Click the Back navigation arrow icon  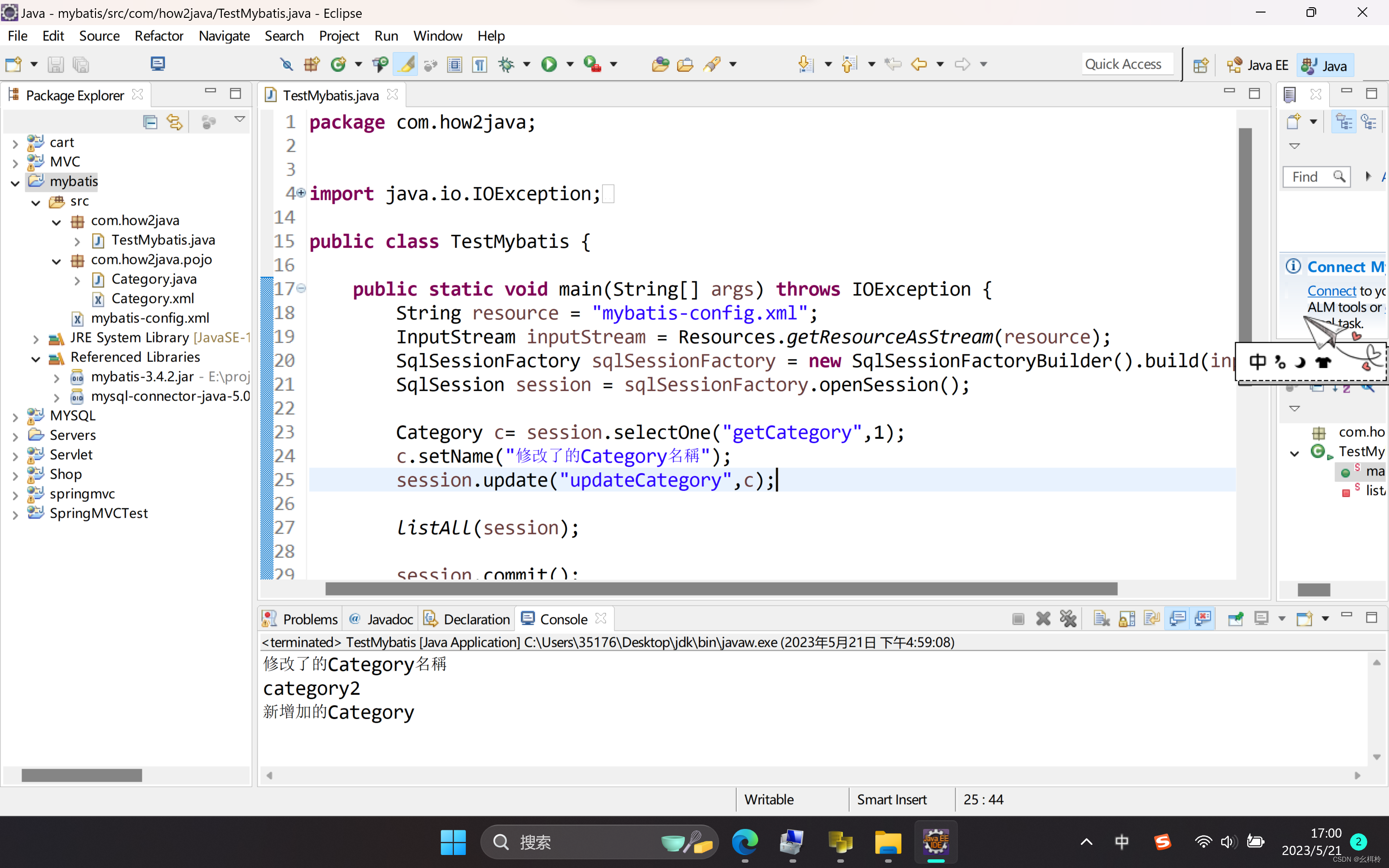coord(919,64)
